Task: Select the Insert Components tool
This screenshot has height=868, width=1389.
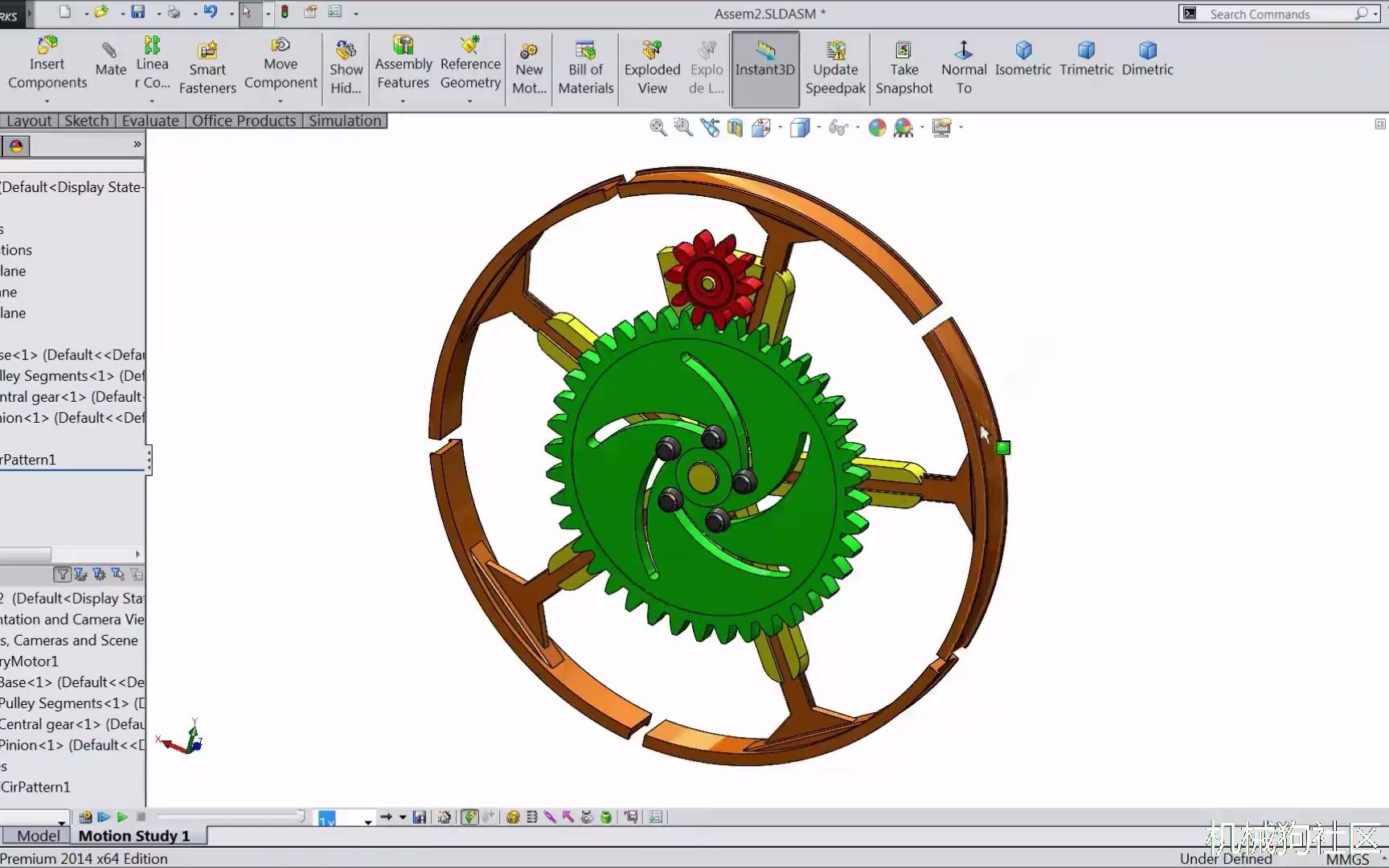Action: (x=46, y=64)
